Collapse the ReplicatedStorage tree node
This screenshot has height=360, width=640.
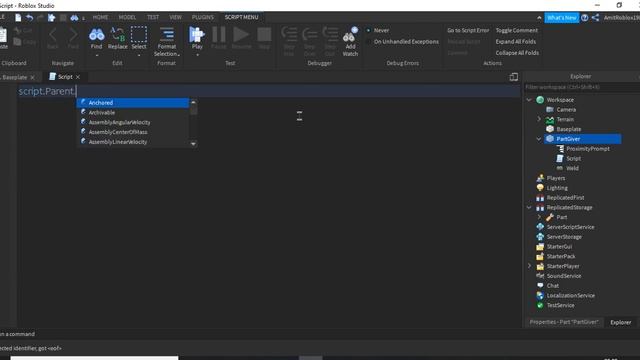click(529, 208)
